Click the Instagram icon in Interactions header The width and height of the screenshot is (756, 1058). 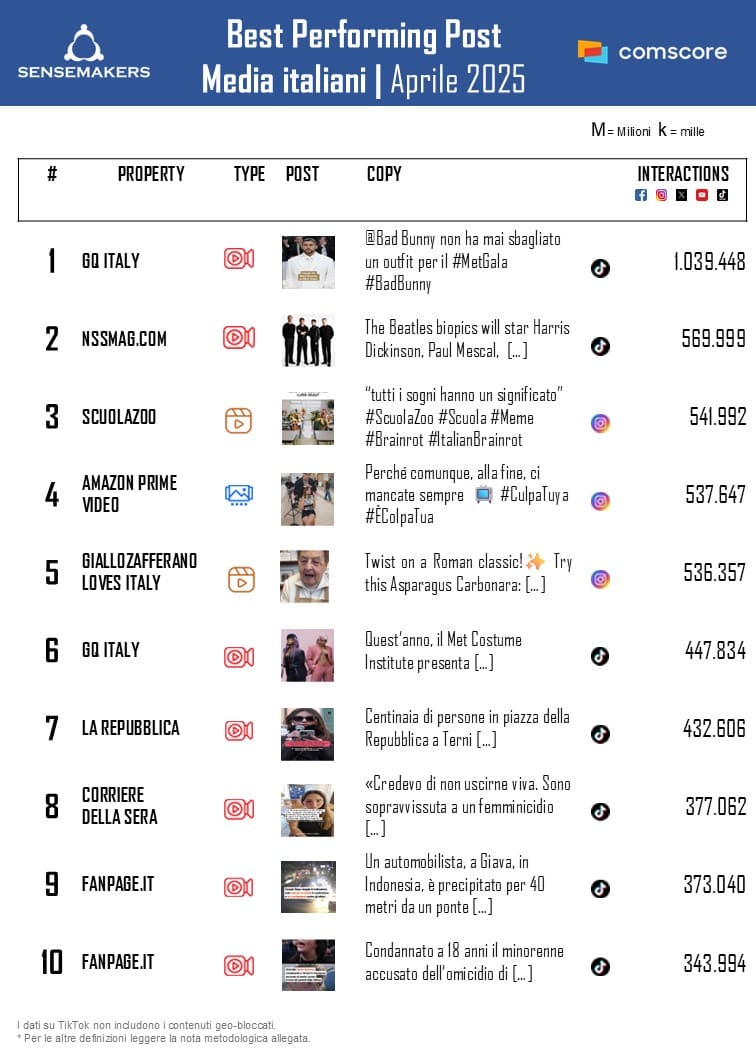point(661,195)
